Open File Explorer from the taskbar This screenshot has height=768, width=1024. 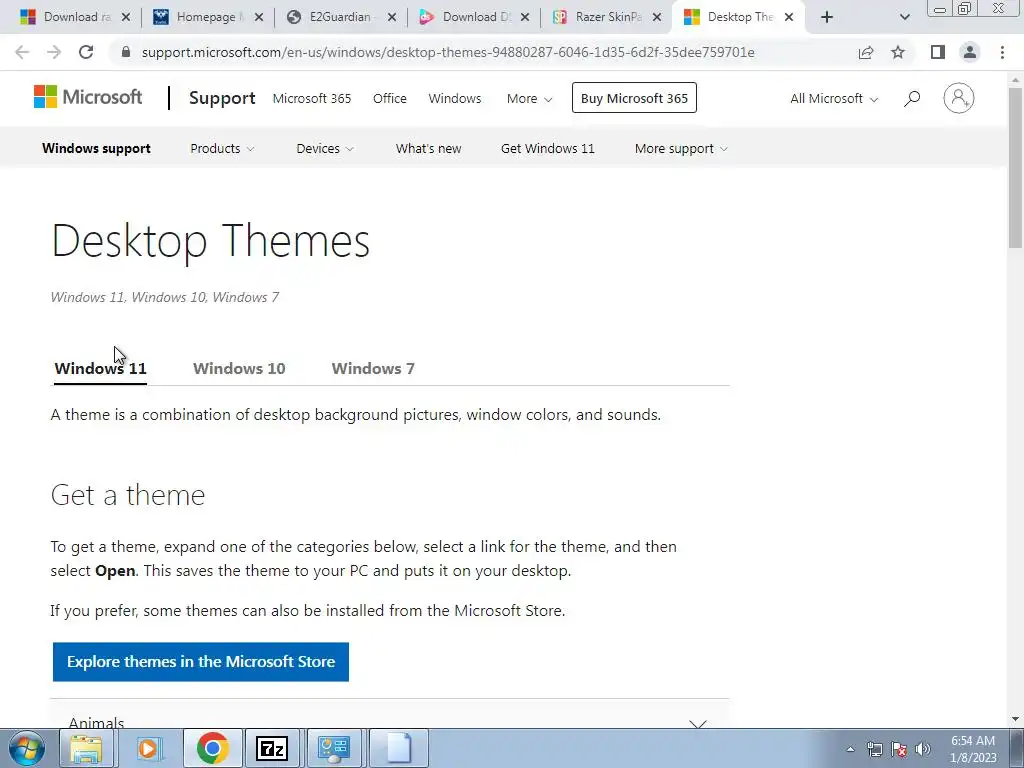[x=86, y=748]
